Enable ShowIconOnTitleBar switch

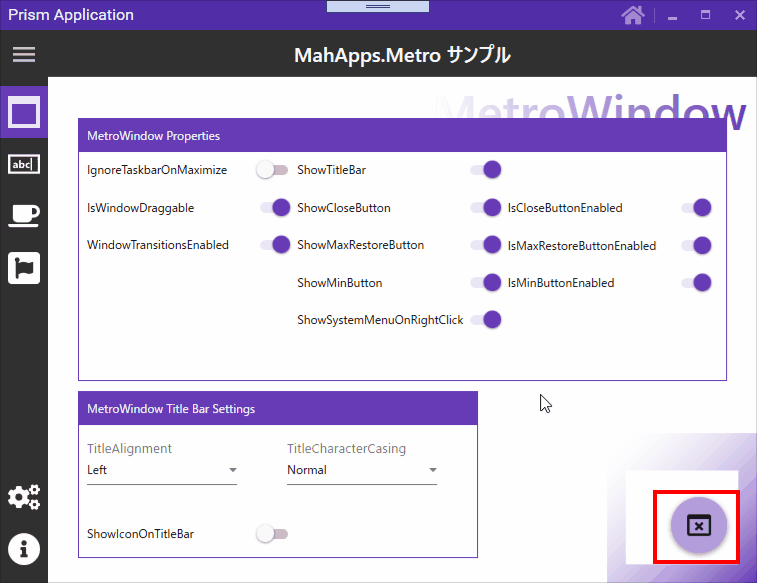click(x=272, y=534)
